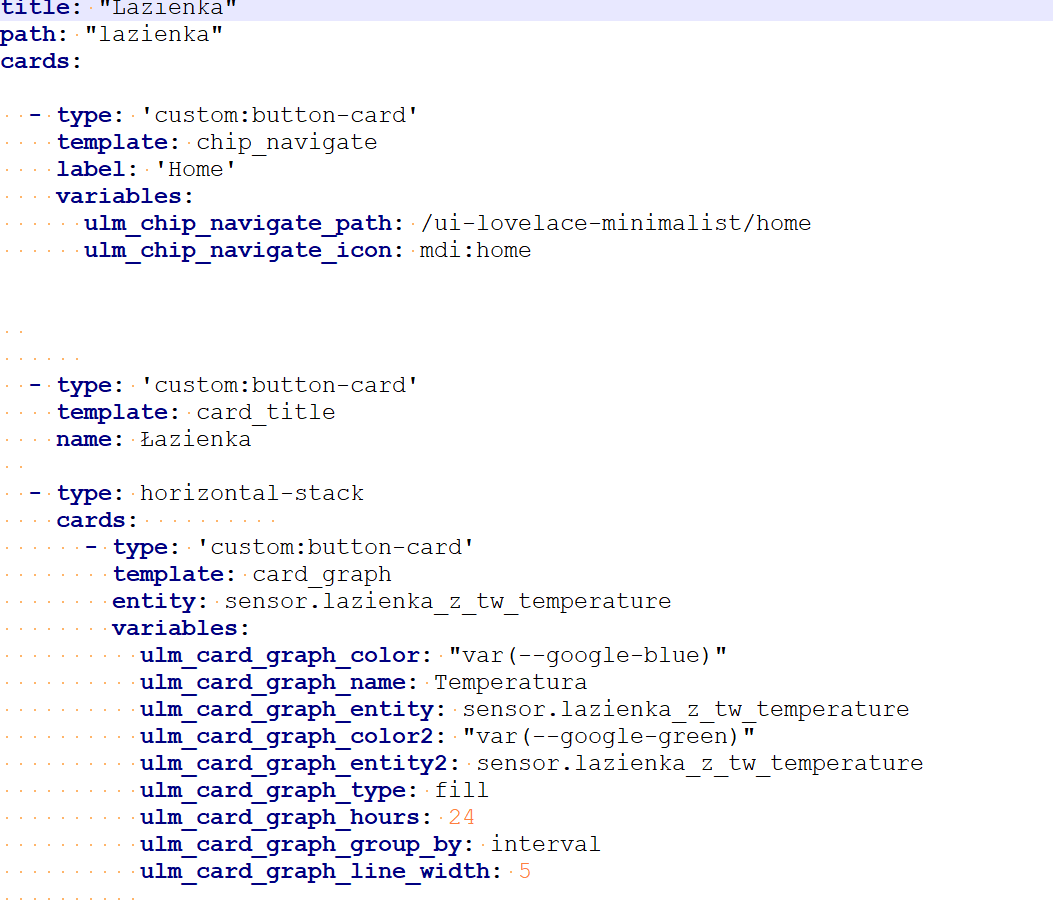
Task: Select the hours value 24
Action: [461, 817]
